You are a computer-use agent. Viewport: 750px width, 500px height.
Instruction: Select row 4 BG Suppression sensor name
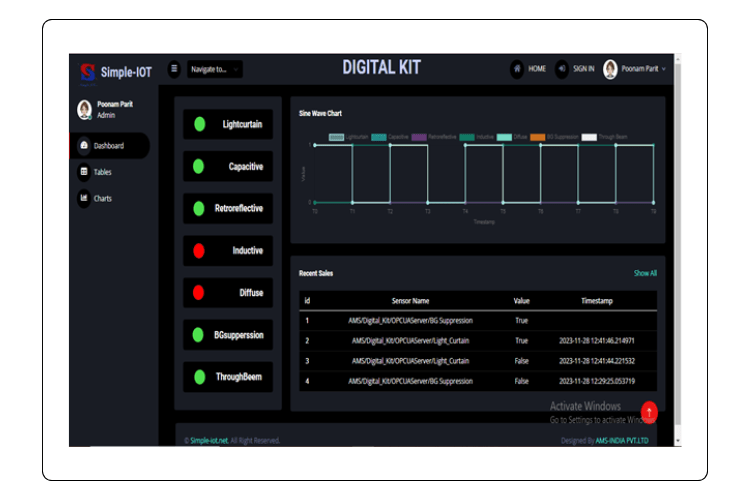pyautogui.click(x=410, y=381)
